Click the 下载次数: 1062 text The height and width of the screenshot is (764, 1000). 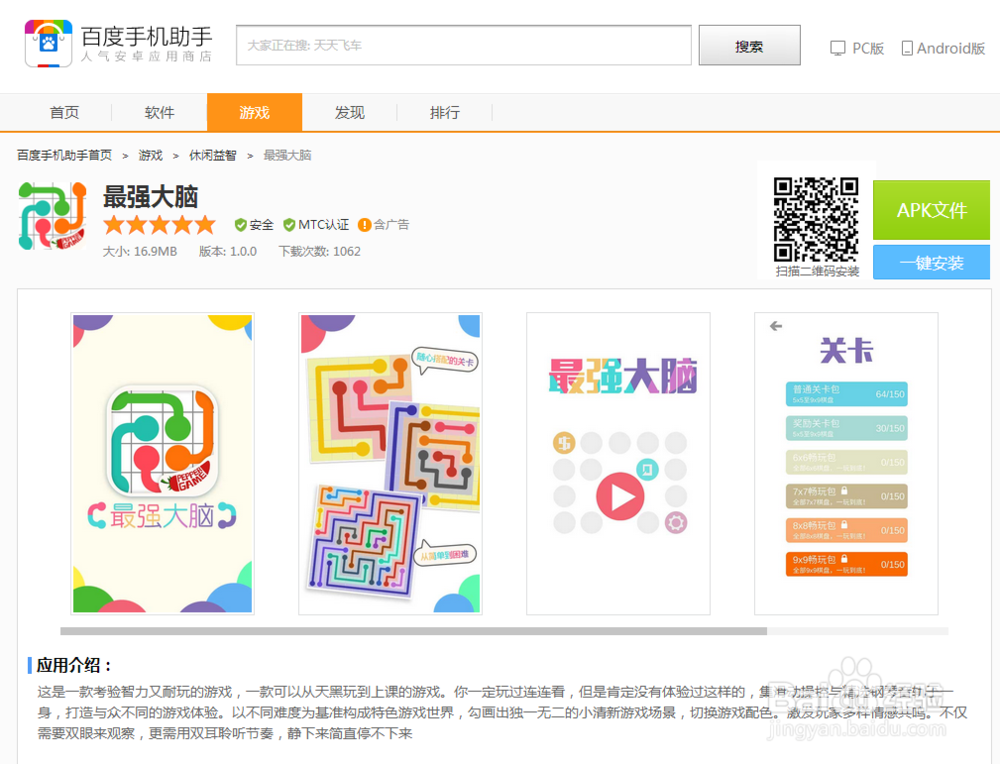tap(320, 251)
